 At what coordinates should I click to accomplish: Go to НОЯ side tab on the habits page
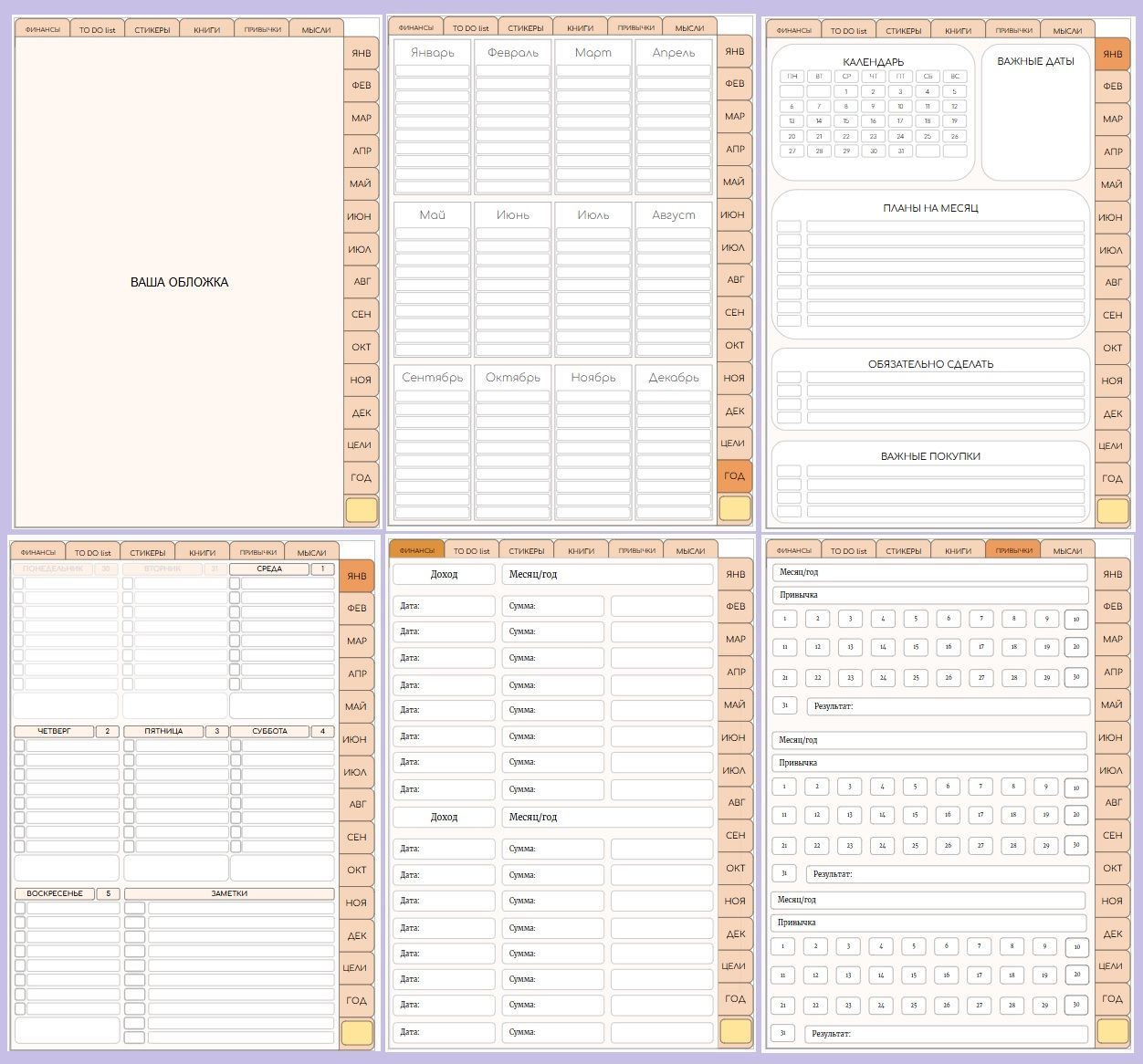pyautogui.click(x=1111, y=901)
